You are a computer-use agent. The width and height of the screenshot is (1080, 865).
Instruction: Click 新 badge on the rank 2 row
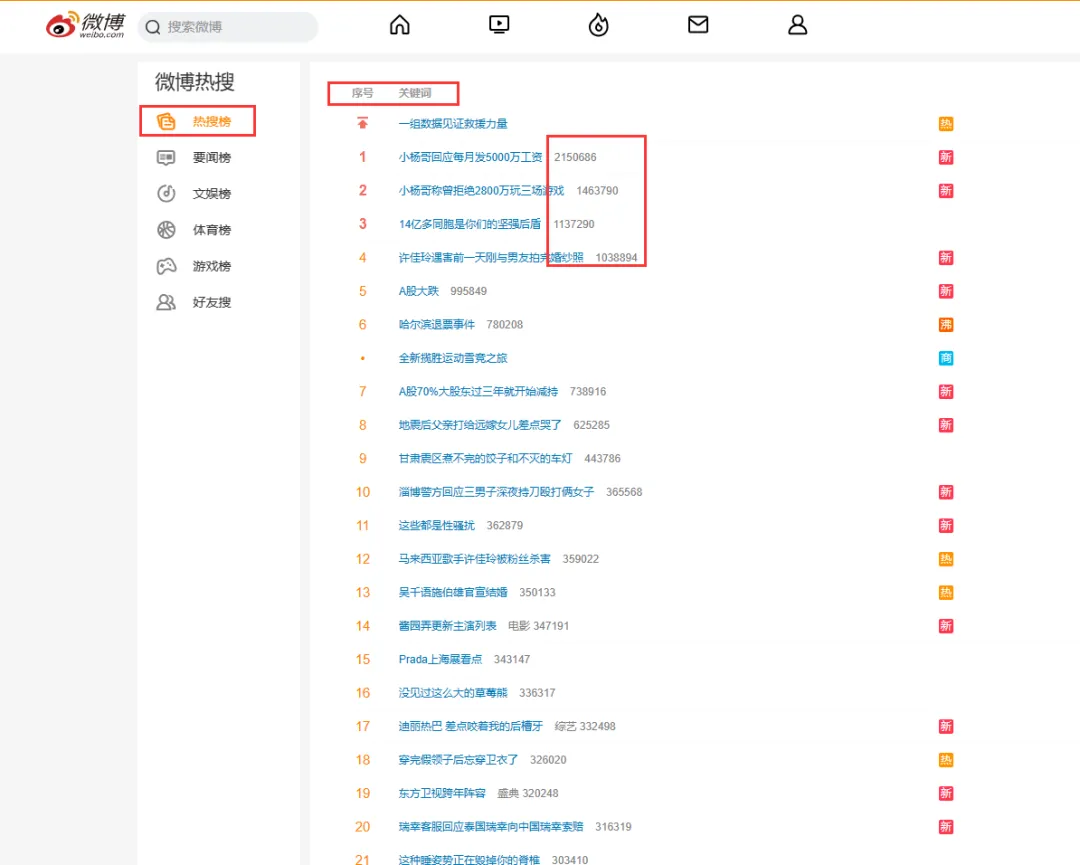tap(946, 191)
